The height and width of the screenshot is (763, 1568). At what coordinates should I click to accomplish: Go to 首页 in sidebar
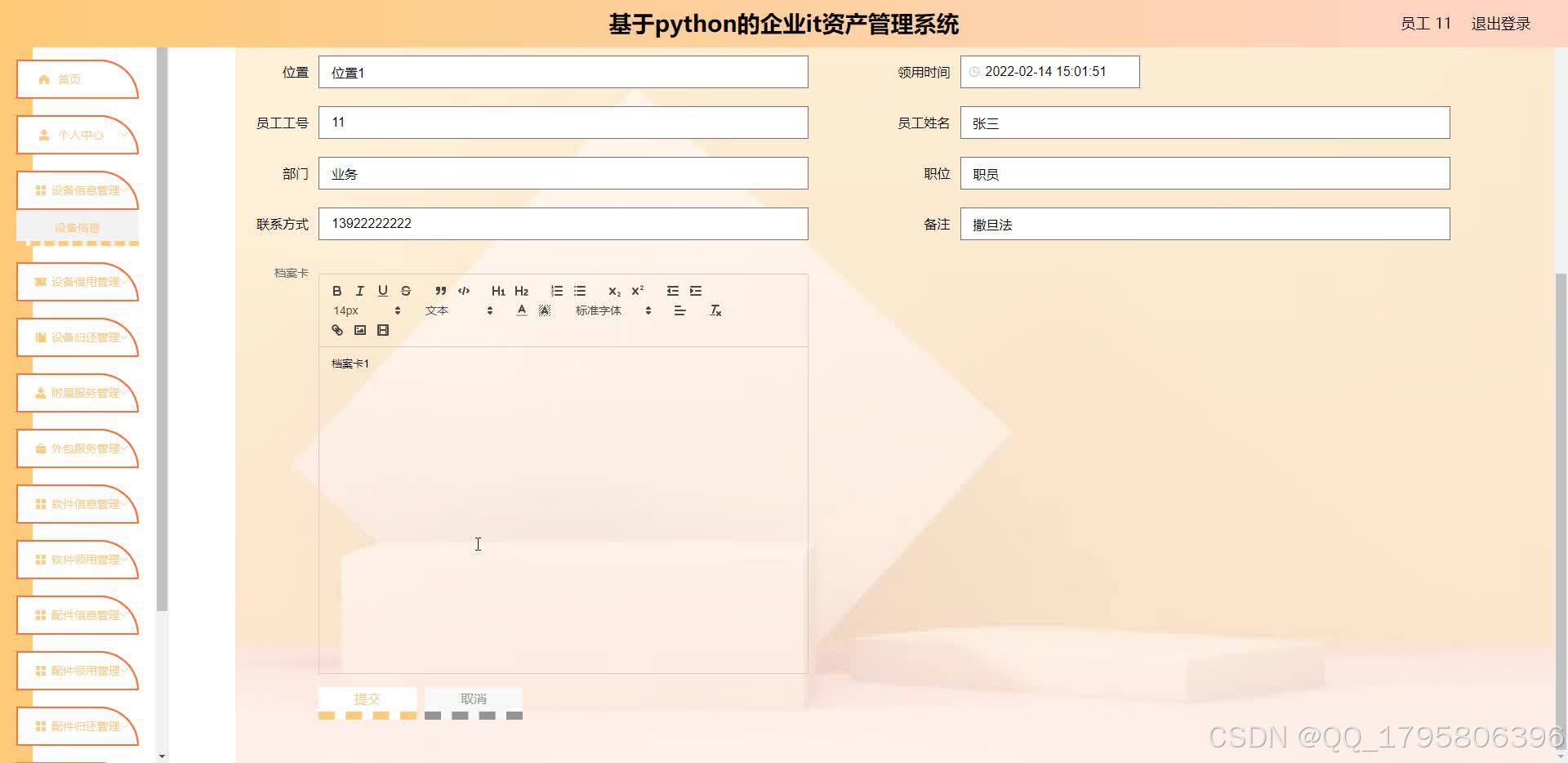point(78,79)
